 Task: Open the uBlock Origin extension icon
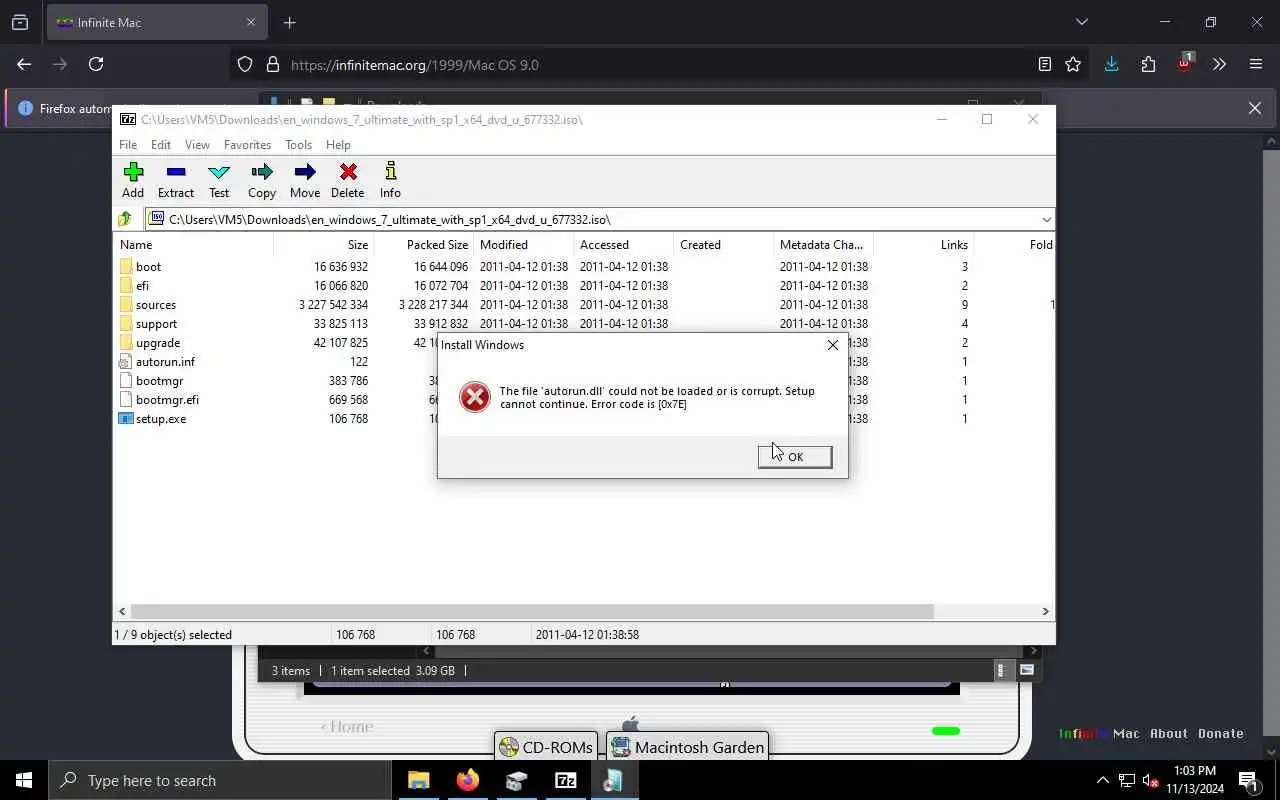(1184, 63)
